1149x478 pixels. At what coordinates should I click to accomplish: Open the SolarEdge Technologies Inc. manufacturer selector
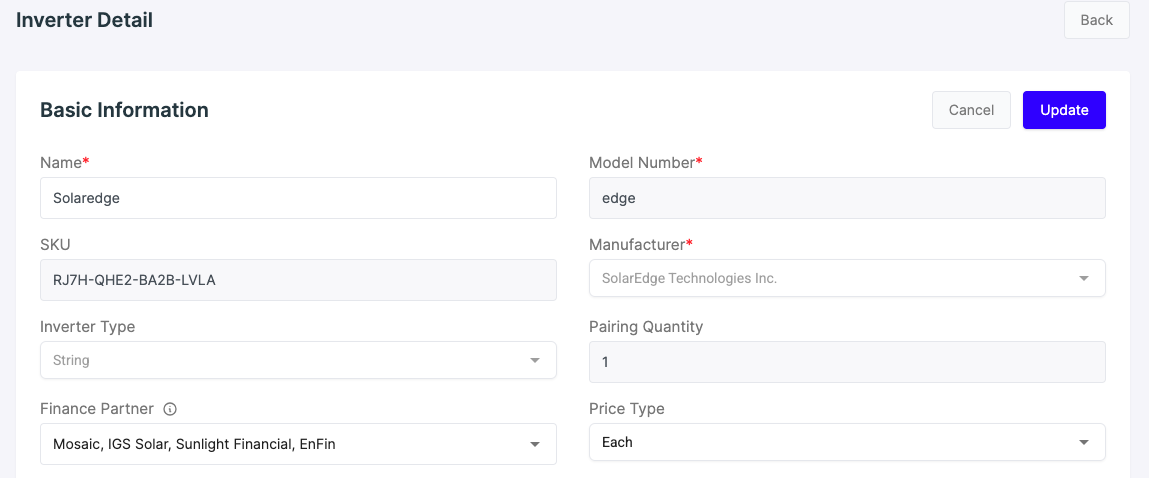847,279
